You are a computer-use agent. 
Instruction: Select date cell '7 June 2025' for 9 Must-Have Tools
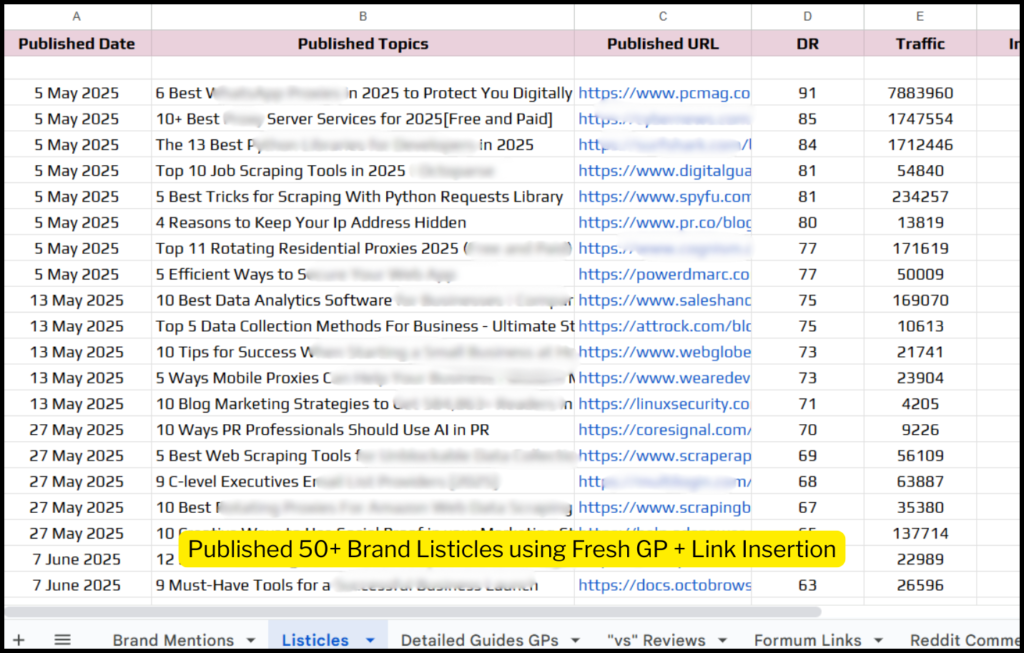coord(77,585)
